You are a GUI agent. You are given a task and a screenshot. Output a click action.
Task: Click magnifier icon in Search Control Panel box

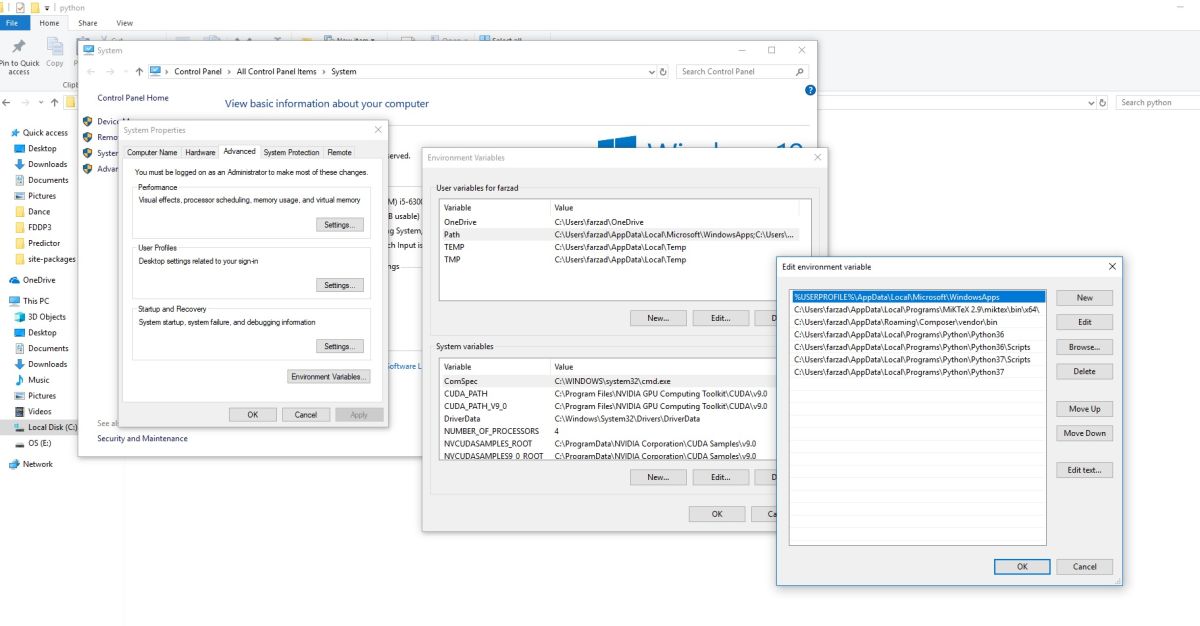click(799, 72)
